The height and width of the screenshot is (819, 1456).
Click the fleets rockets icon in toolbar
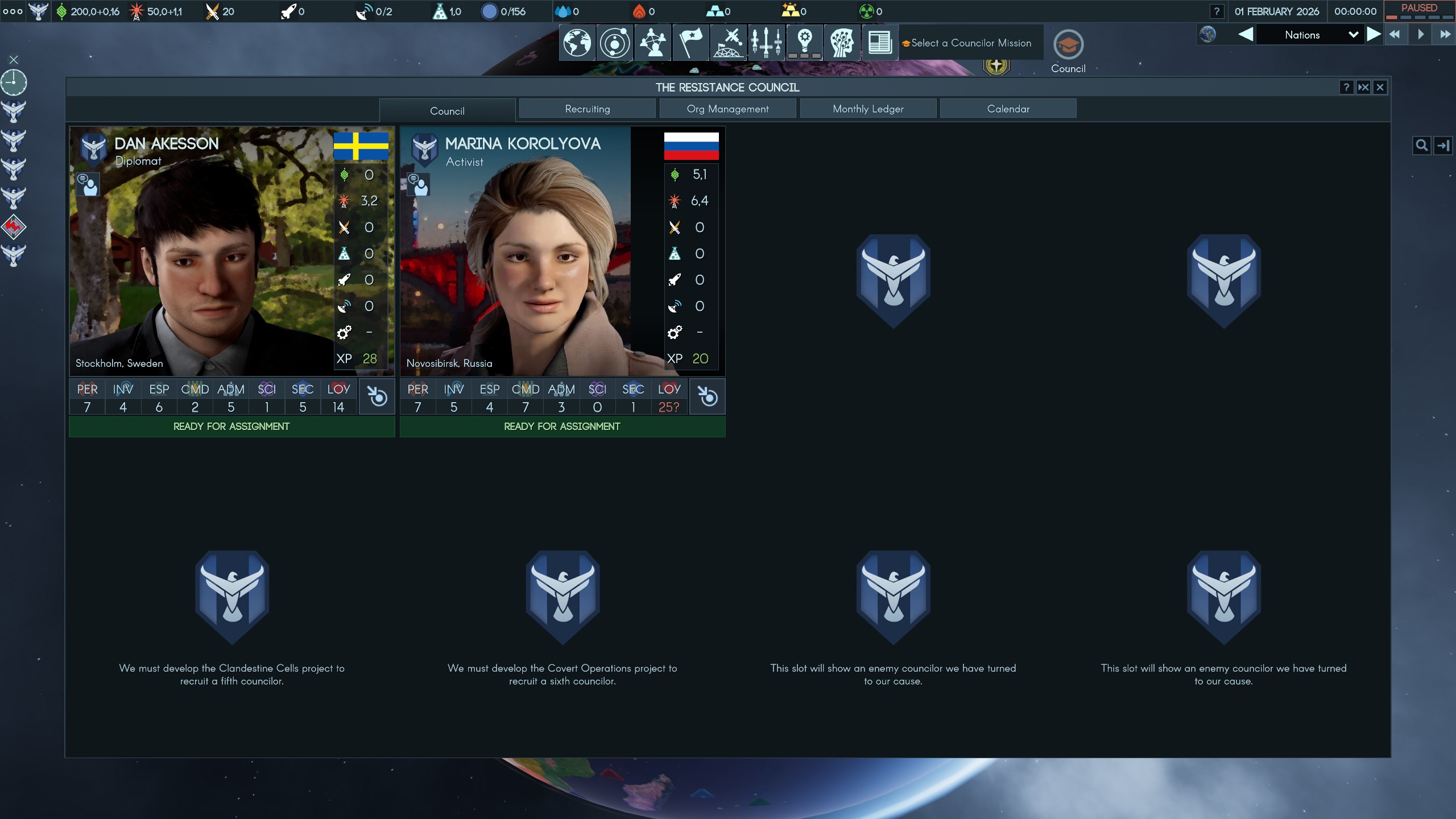tap(767, 43)
